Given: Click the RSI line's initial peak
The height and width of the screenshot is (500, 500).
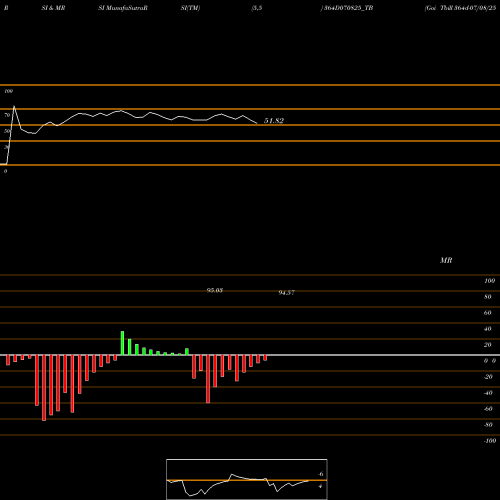Looking at the screenshot, I should (x=14, y=106).
